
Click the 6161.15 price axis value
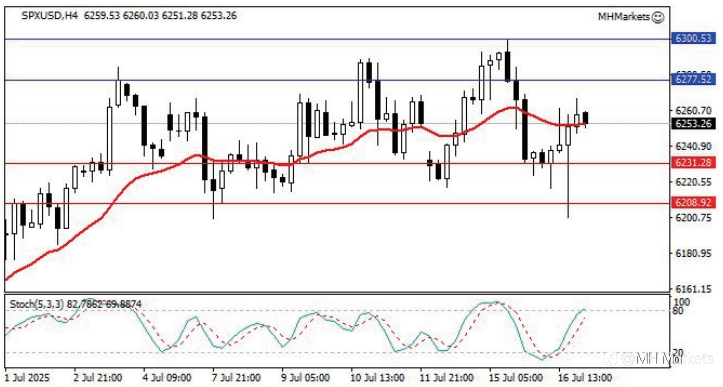693,289
